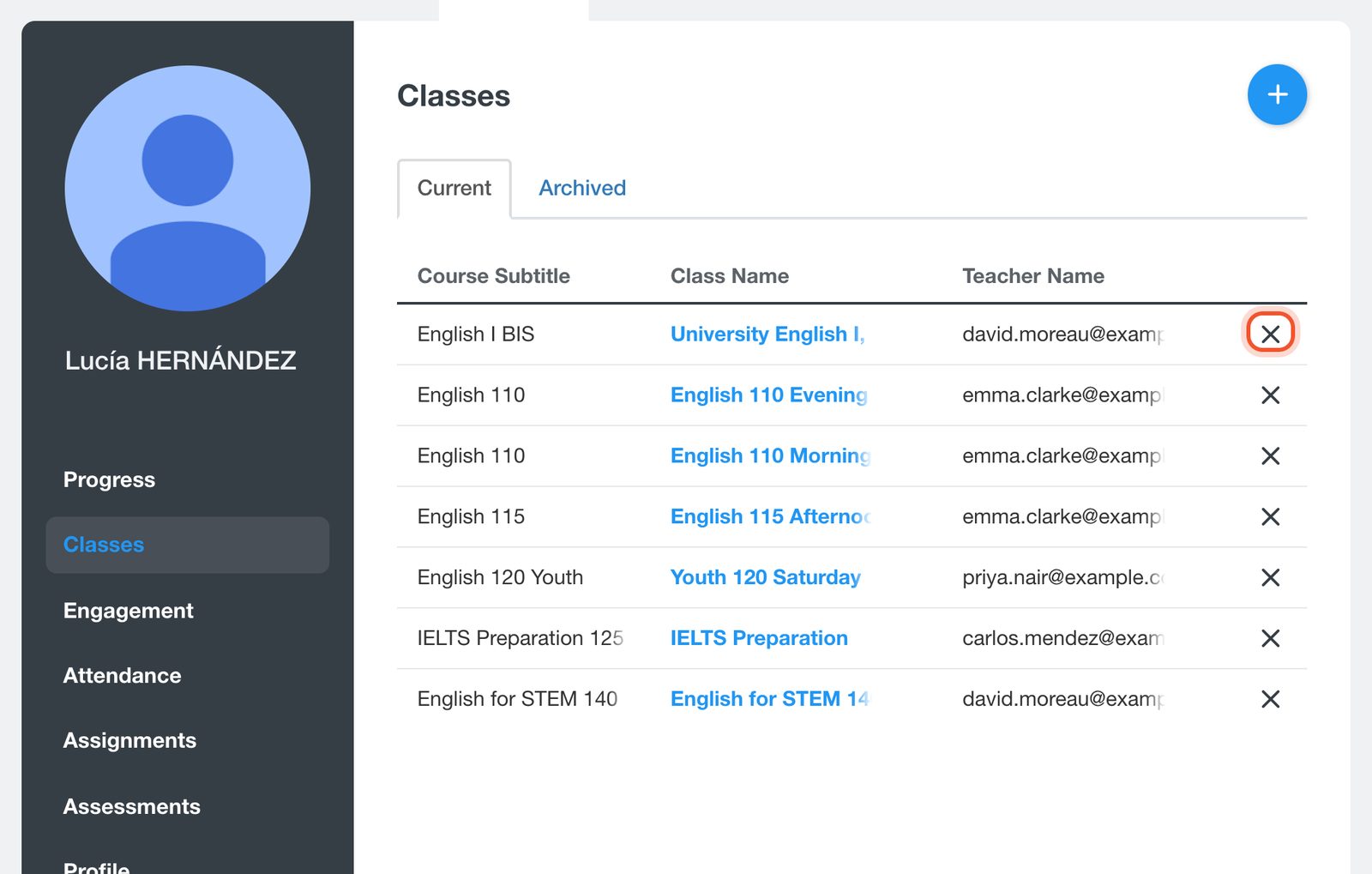The width and height of the screenshot is (1372, 874).
Task: Click the IELTS Preparation 125 subtitle cell
Action: [521, 638]
